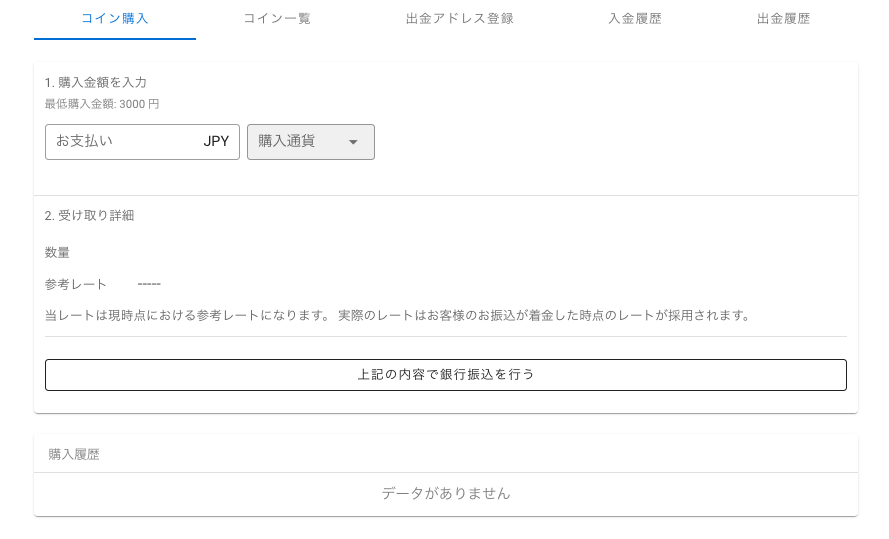Go to the 出金アドレス登録 tab

pyautogui.click(x=460, y=19)
